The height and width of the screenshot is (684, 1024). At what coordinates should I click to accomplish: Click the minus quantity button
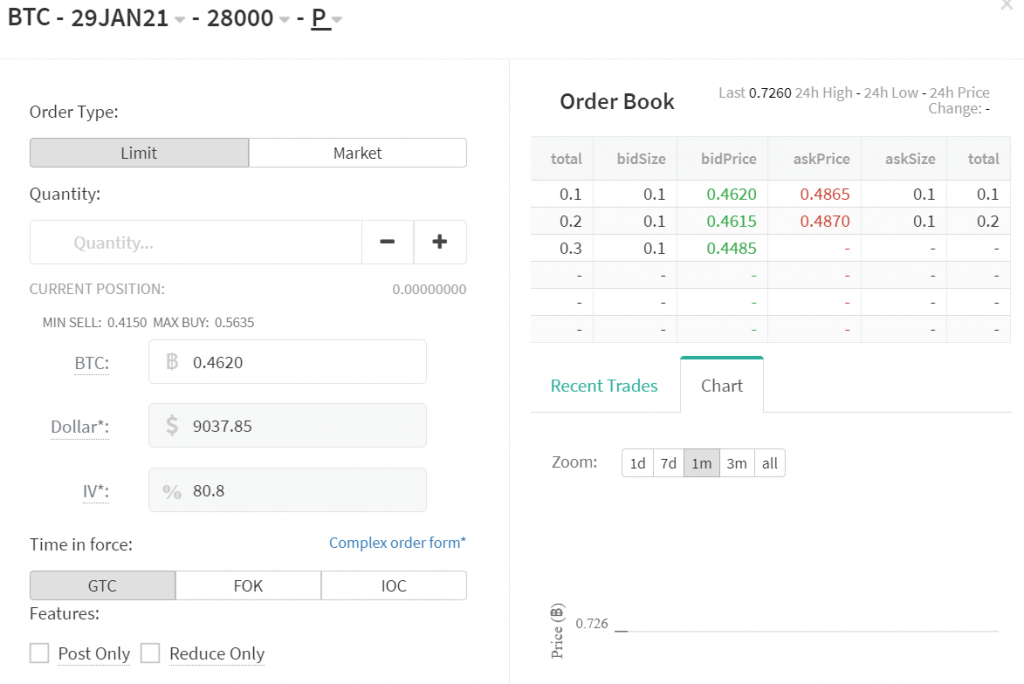tap(387, 242)
